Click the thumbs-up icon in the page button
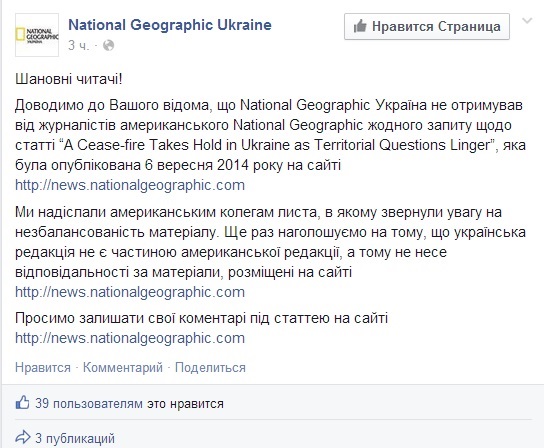Viewport: 544px width, 448px height. tap(360, 26)
